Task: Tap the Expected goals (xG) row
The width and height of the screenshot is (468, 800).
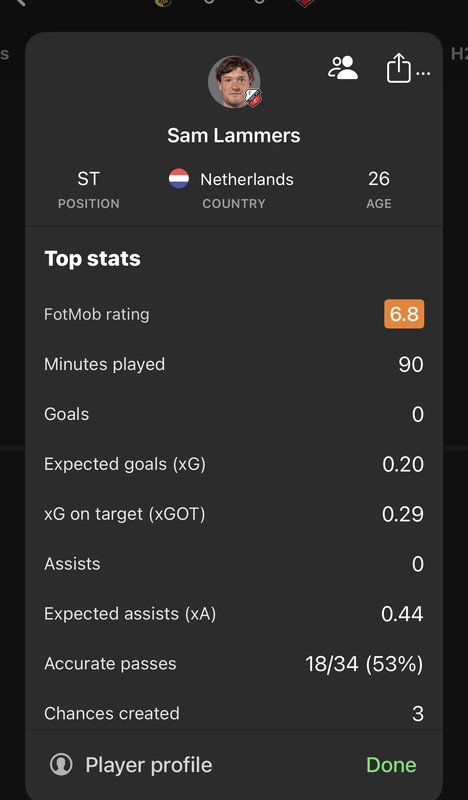Action: click(234, 464)
